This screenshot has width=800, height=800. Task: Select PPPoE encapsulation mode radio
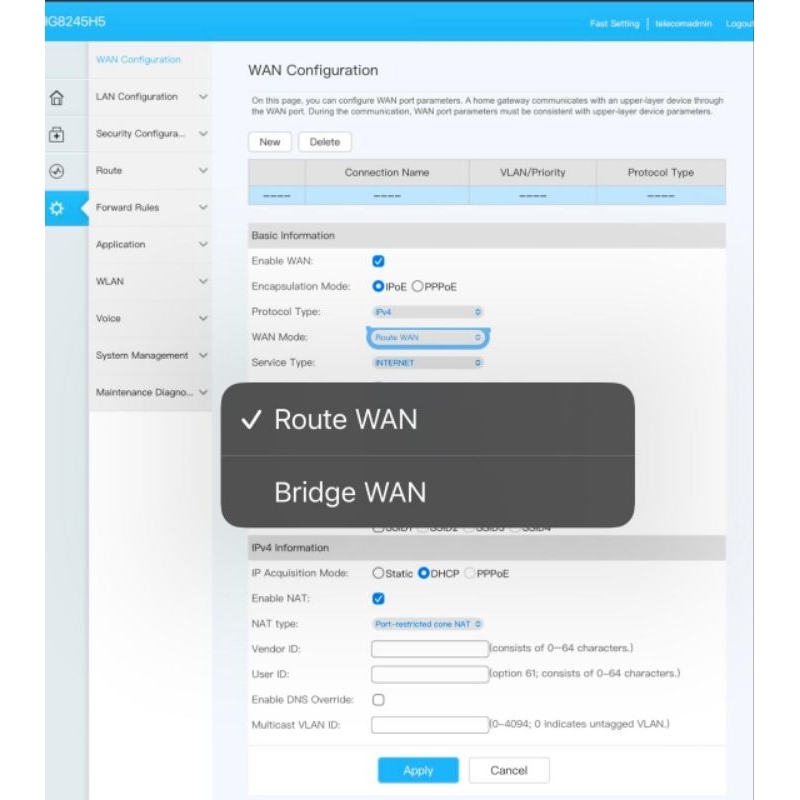tap(417, 286)
